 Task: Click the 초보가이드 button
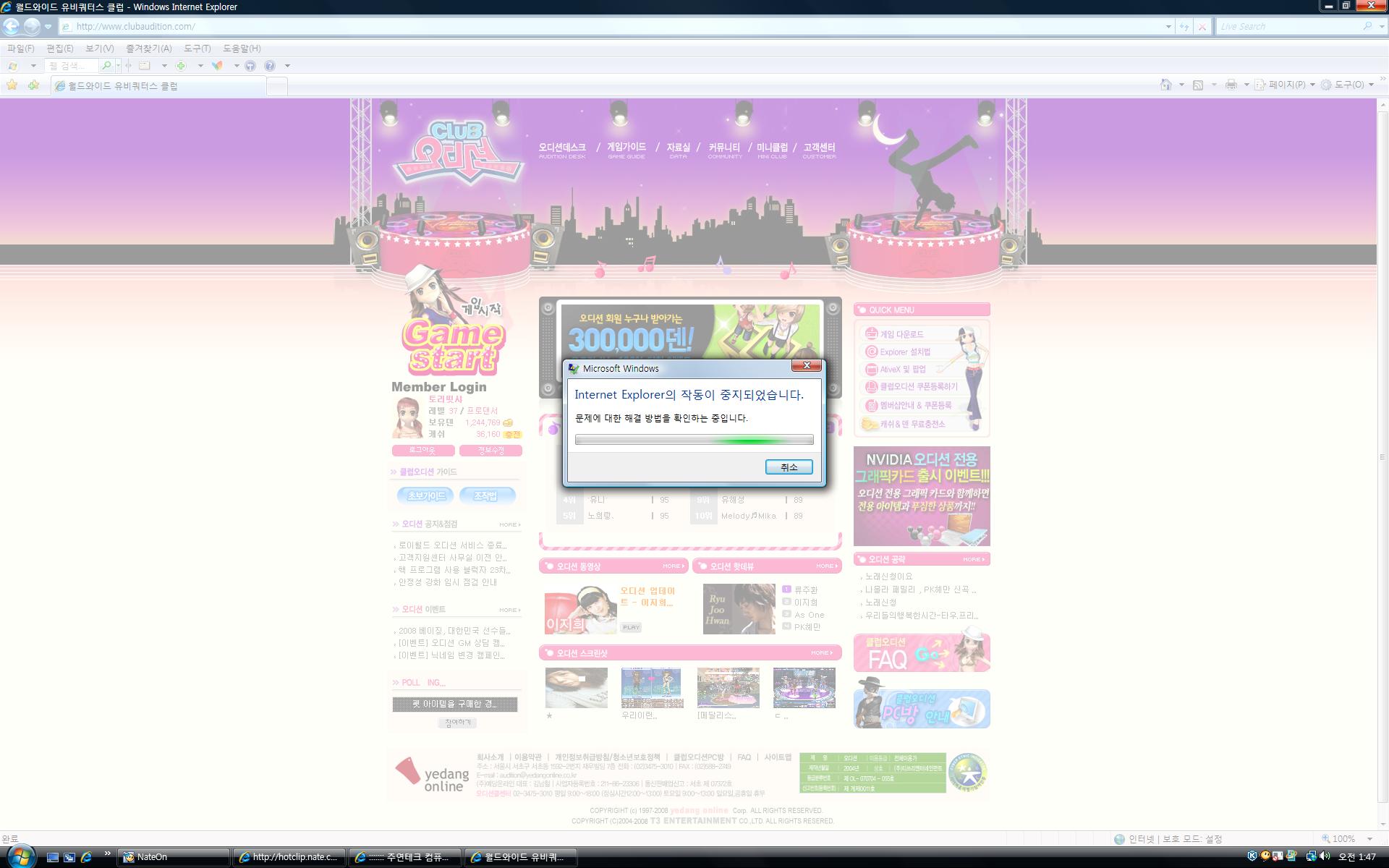point(425,495)
